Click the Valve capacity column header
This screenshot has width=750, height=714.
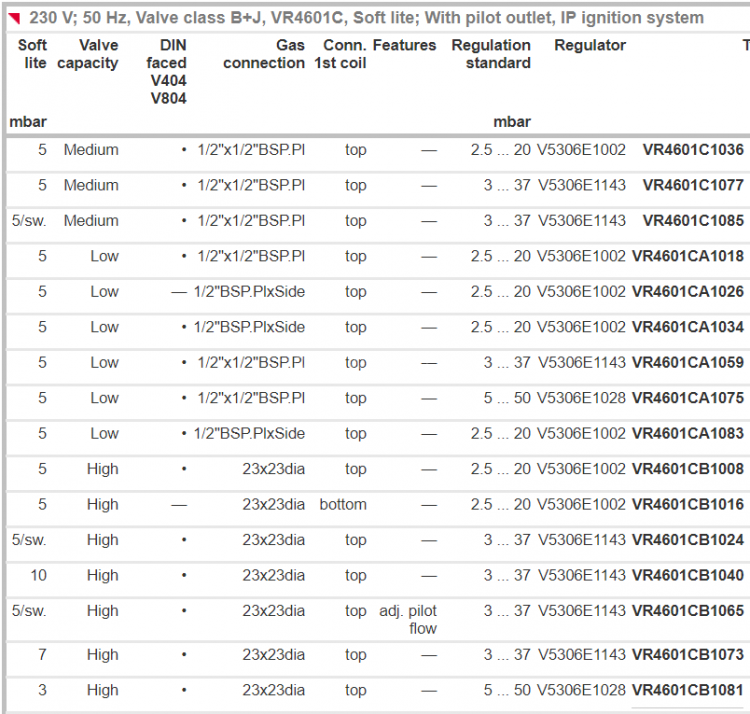(88, 54)
